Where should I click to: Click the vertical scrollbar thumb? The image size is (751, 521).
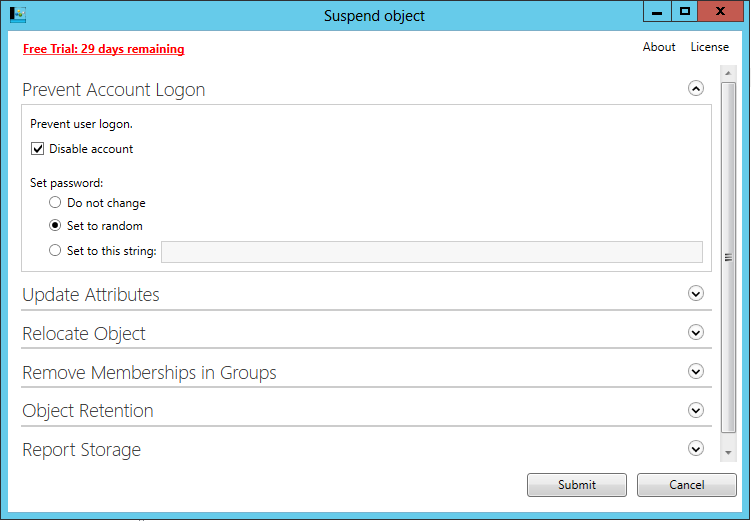(x=728, y=258)
